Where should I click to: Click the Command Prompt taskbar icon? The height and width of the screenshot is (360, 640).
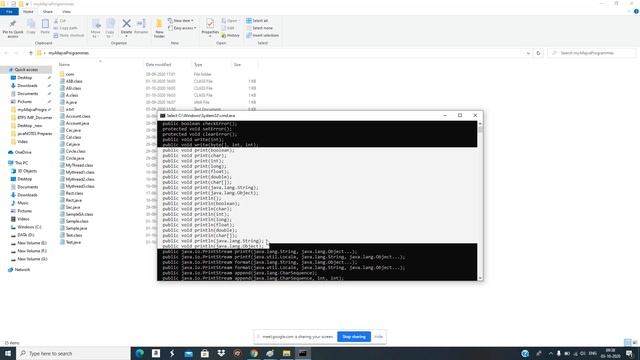click(x=303, y=353)
